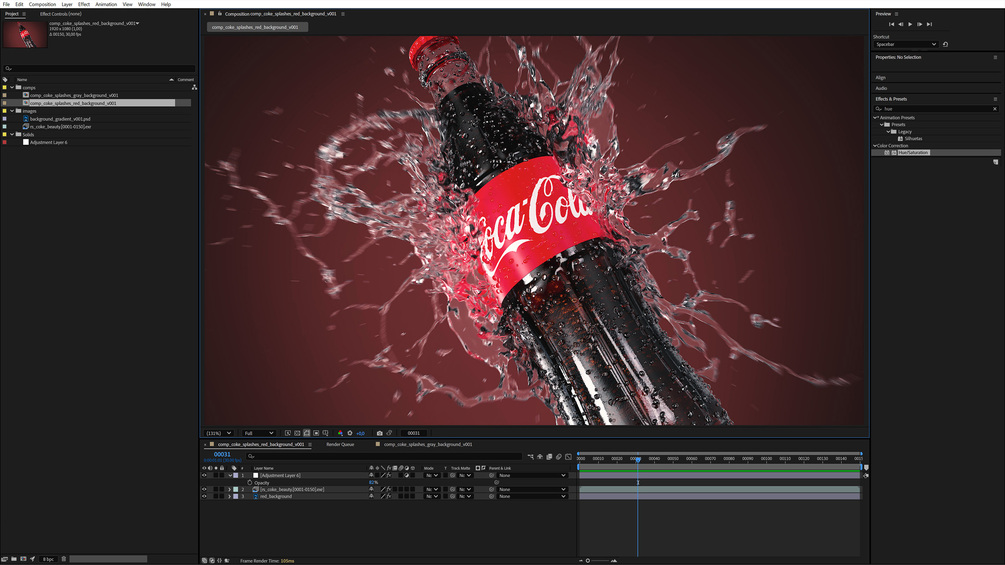The width and height of the screenshot is (1005, 565).
Task: Click the region of interest icon
Action: point(316,433)
